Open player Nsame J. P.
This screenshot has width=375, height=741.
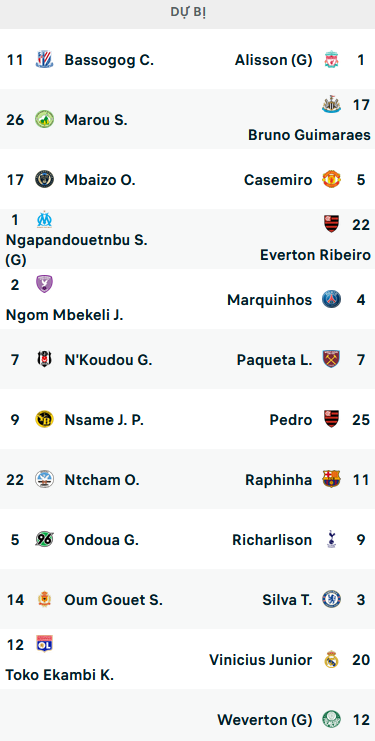coord(104,420)
